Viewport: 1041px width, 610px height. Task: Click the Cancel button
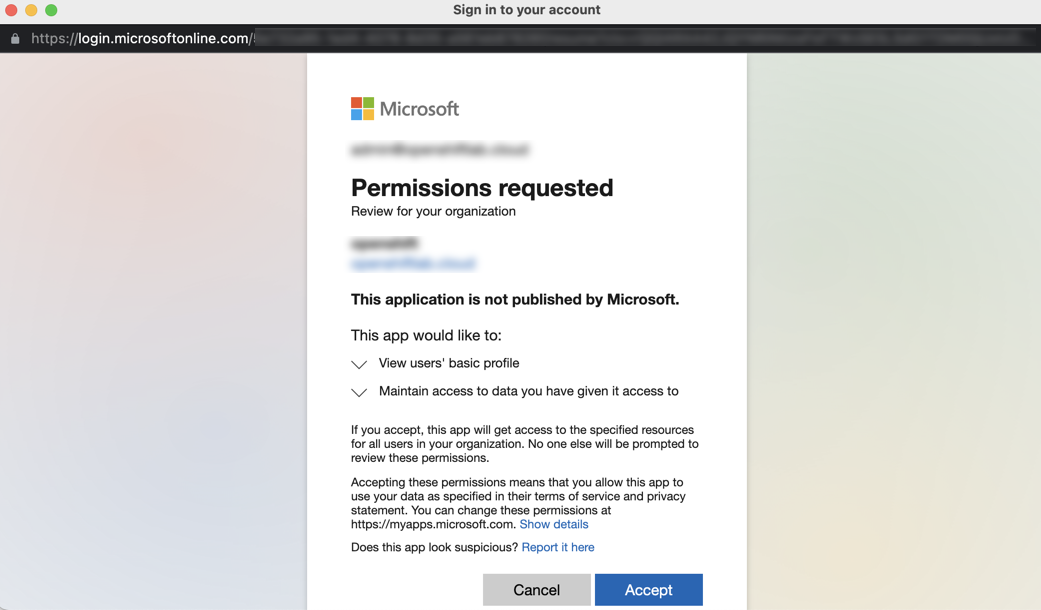(537, 589)
